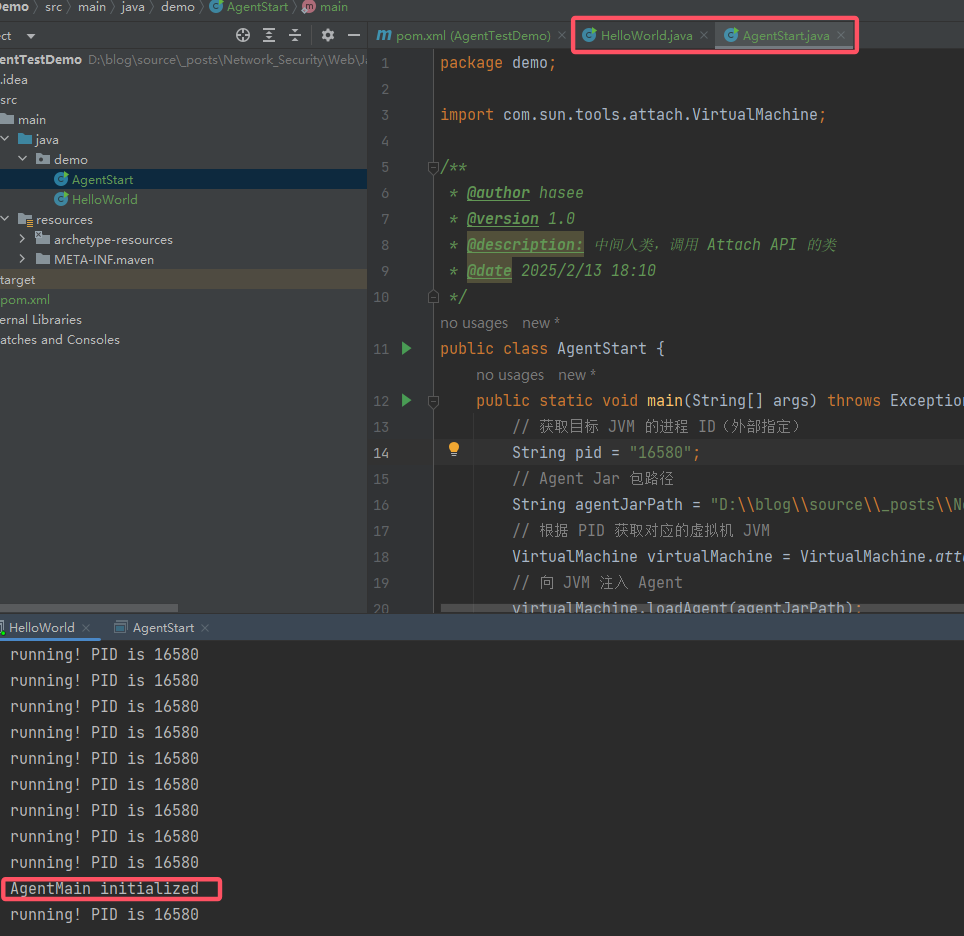
Task: Click the @author Javadoc tag
Action: click(498, 193)
